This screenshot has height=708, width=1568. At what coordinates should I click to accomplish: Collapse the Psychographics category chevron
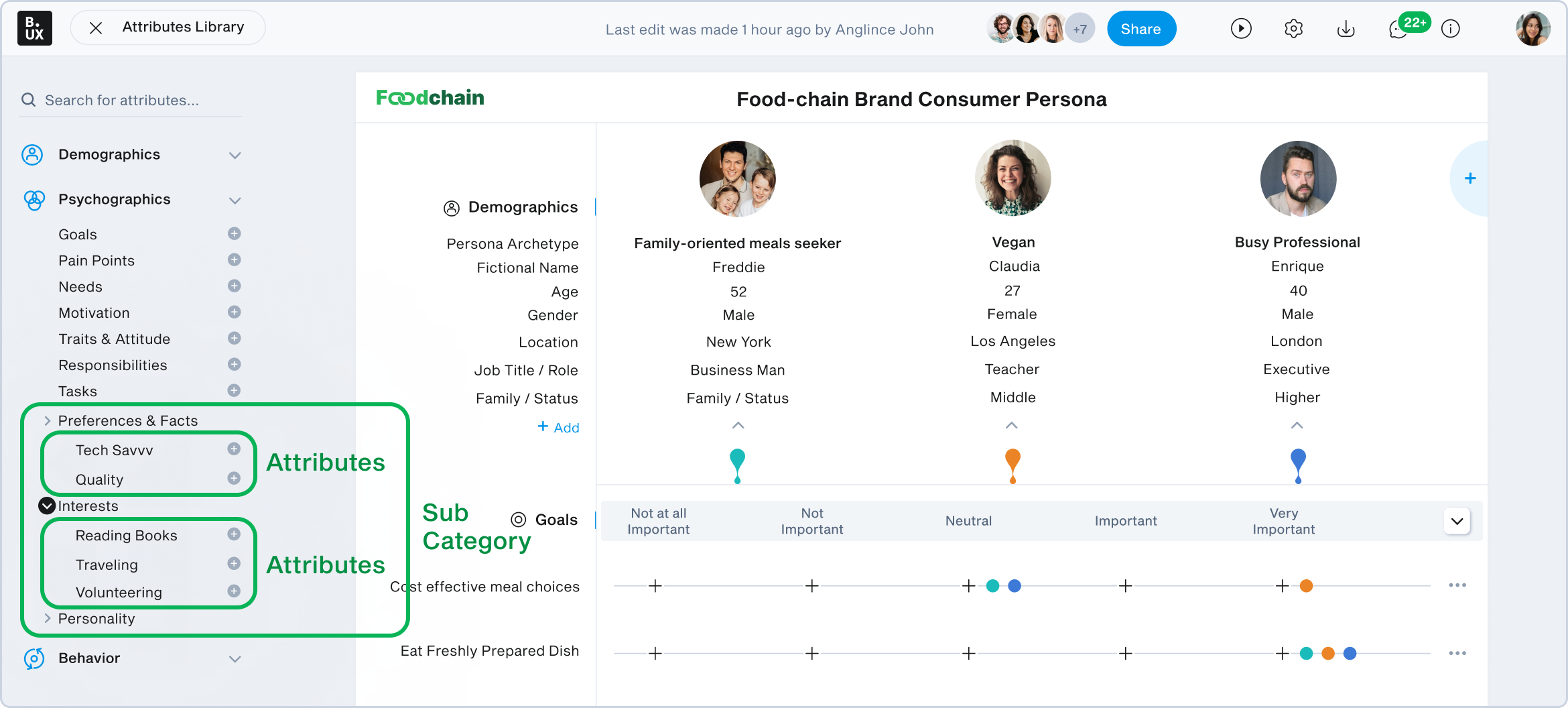(x=235, y=200)
